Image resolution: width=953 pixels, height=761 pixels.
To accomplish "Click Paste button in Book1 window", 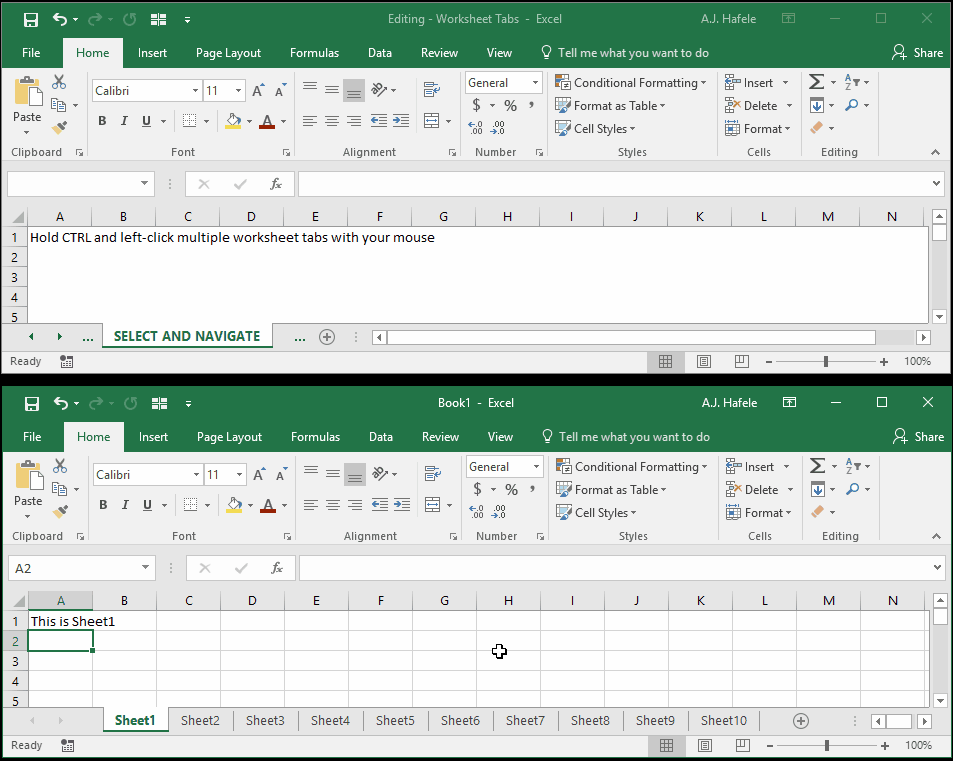I will (28, 489).
